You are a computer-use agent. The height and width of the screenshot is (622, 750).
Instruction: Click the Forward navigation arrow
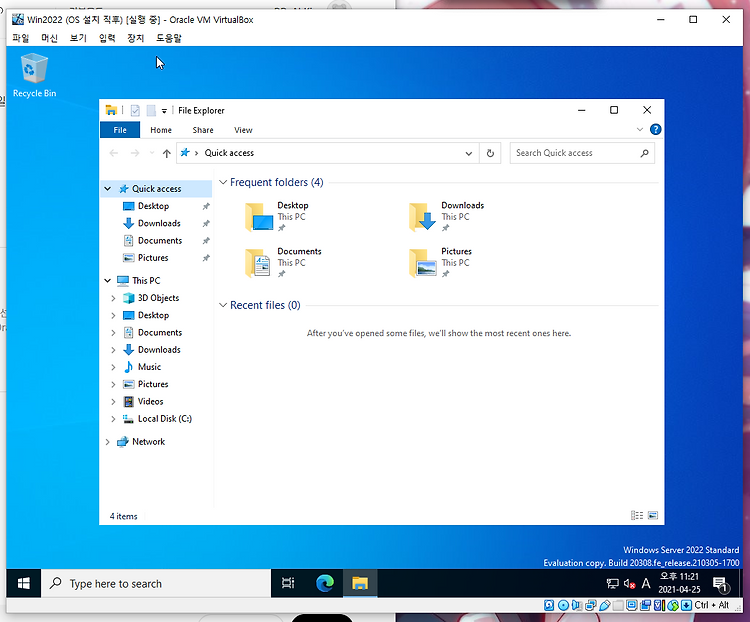click(x=135, y=153)
